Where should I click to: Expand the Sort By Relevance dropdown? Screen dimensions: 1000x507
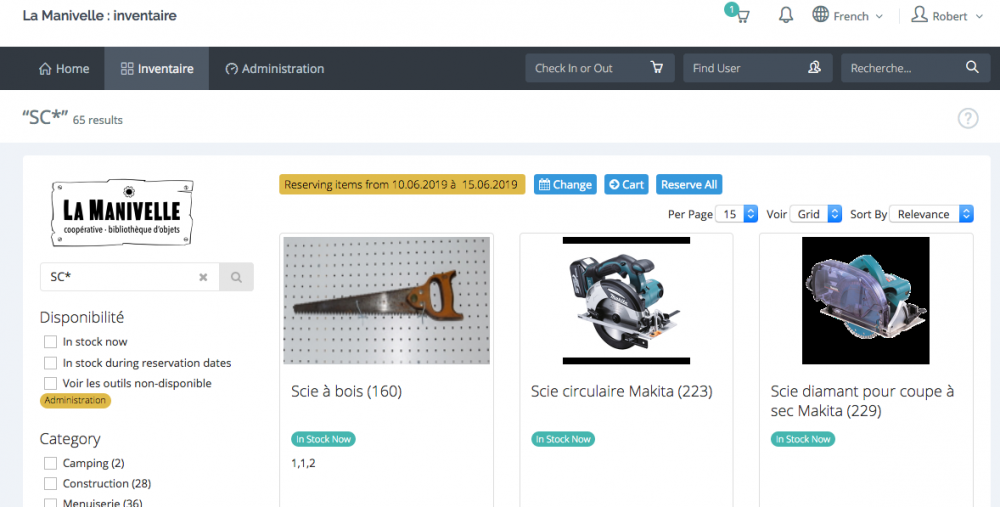tap(935, 214)
